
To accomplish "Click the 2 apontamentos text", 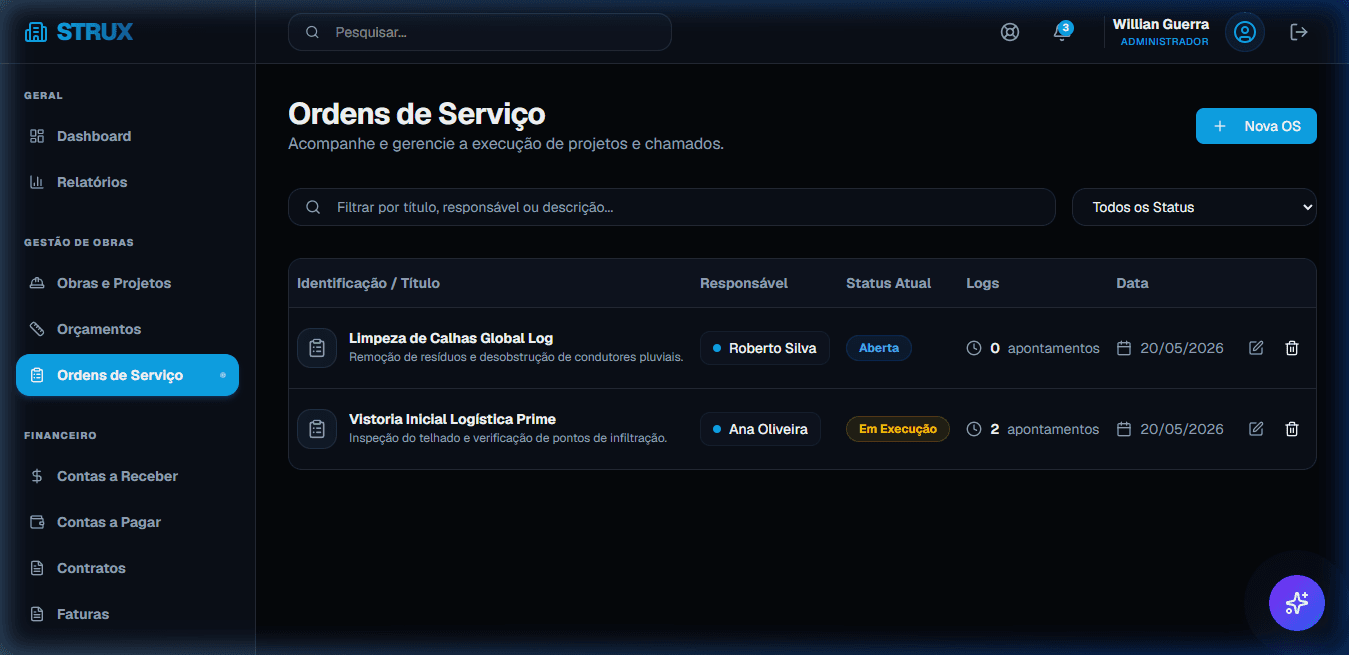I will click(1045, 429).
